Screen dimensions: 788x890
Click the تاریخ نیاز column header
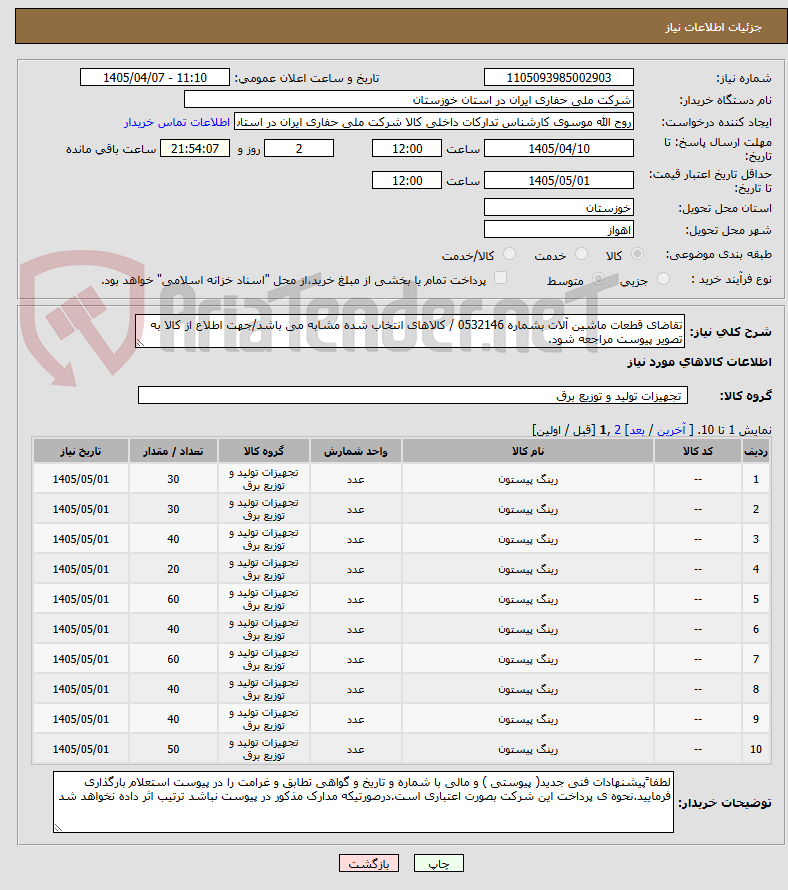tap(81, 451)
